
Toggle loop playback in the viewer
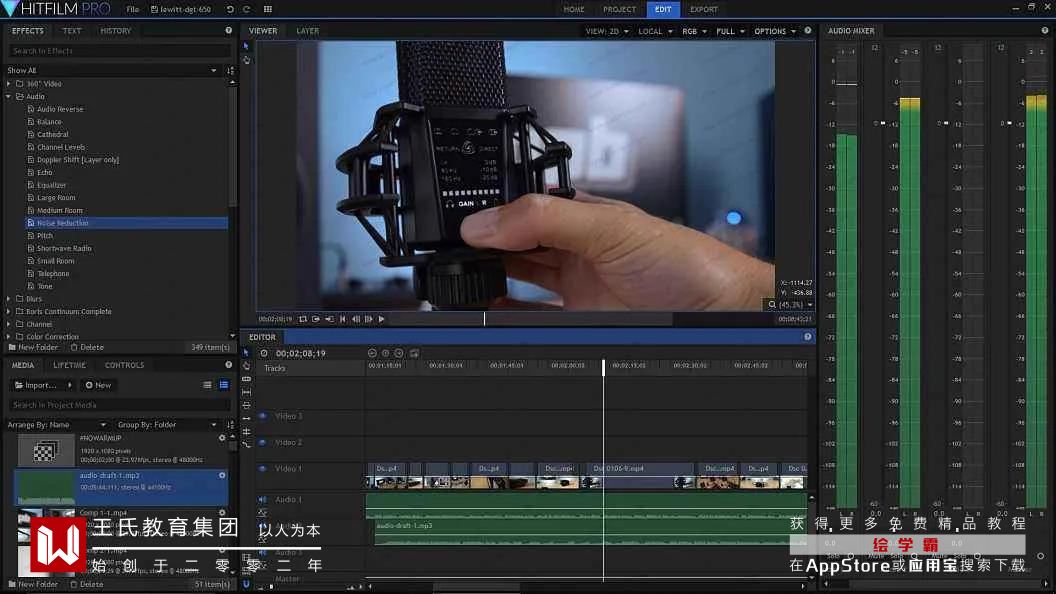[x=303, y=319]
